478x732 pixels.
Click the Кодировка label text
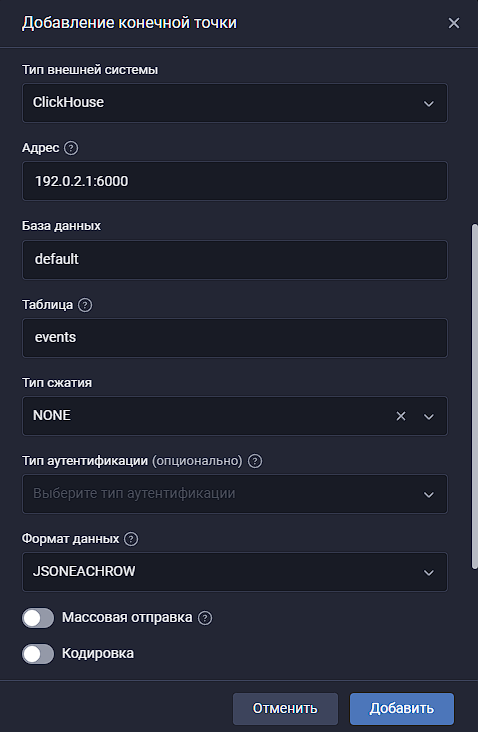[98, 654]
